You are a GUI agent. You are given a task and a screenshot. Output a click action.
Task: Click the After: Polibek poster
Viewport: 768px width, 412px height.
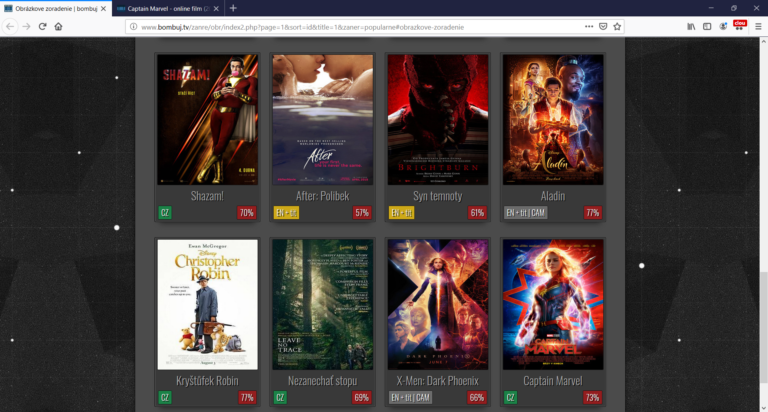pos(322,119)
